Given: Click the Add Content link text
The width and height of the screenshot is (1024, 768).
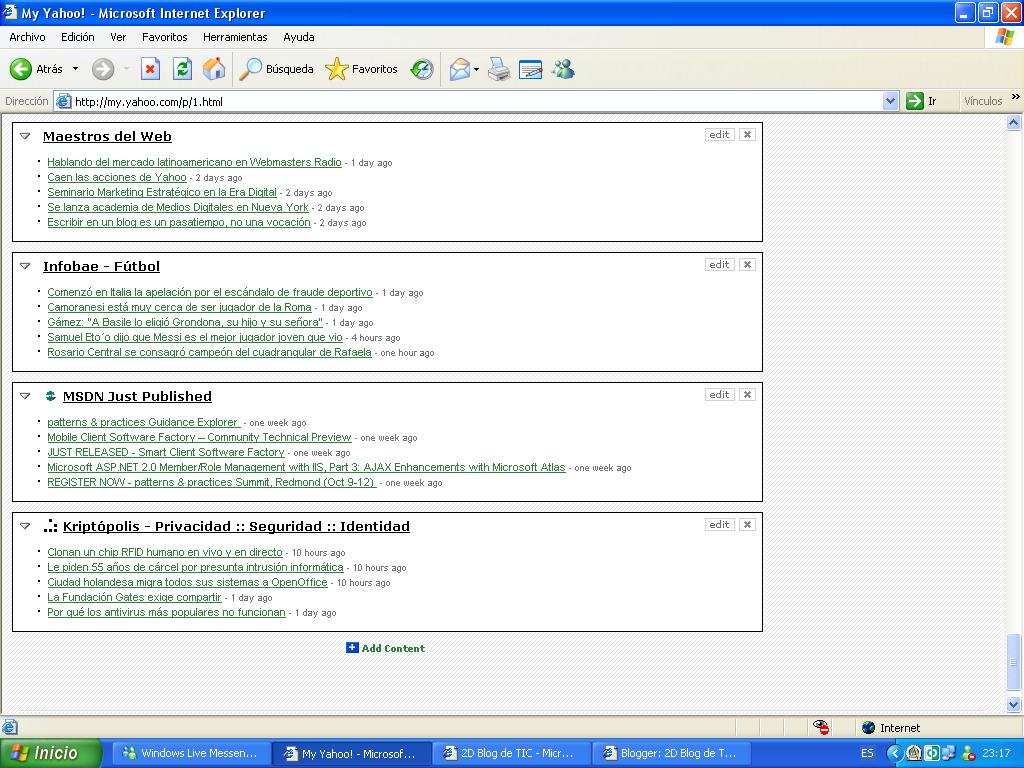Looking at the screenshot, I should pyautogui.click(x=393, y=648).
